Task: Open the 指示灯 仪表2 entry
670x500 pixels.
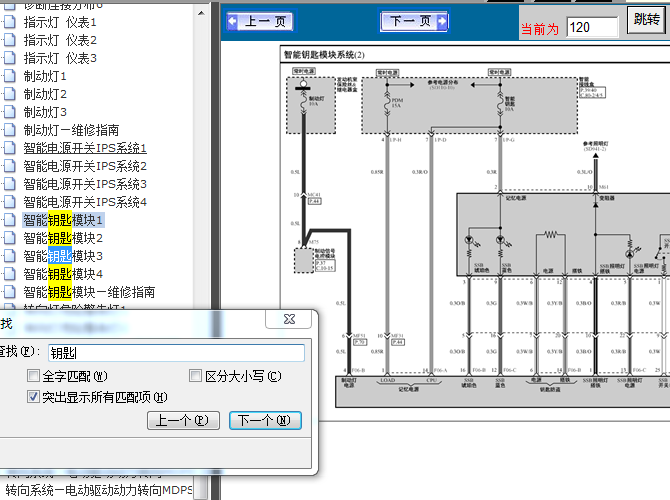Action: tap(60, 40)
